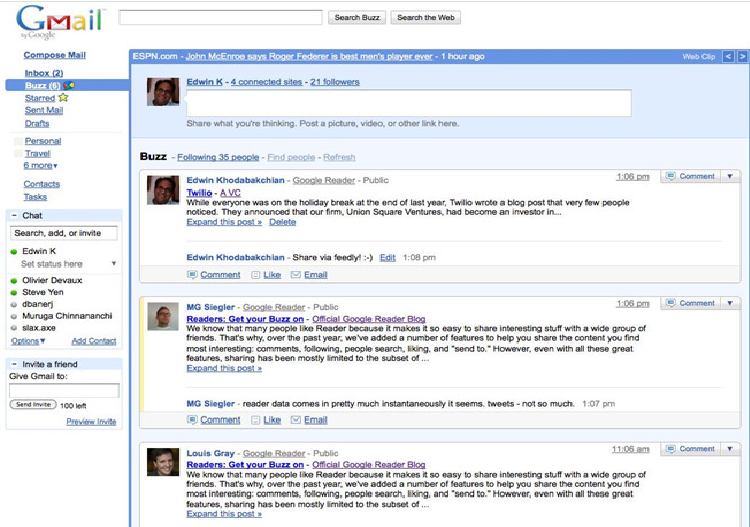Image resolution: width=750 pixels, height=527 pixels.
Task: Expand the '6 more' labels list
Action: 41,166
